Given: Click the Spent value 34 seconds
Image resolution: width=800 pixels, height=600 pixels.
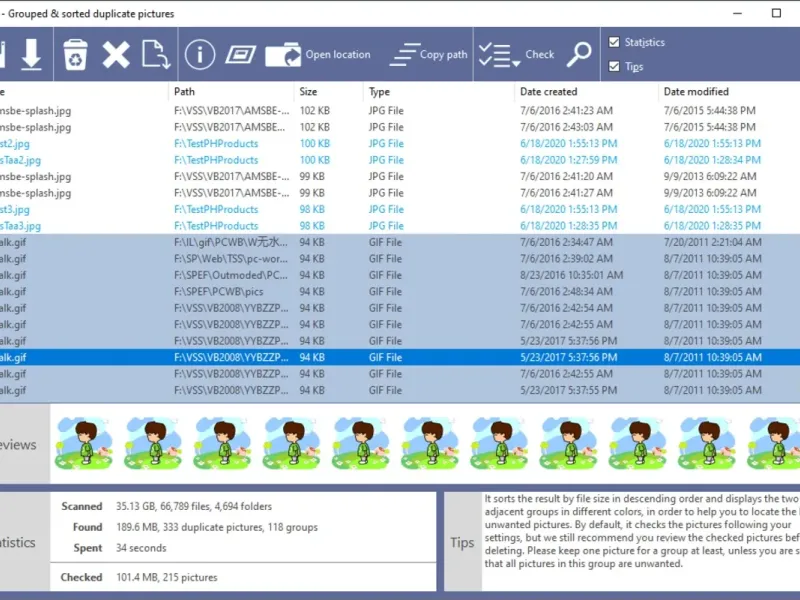Looking at the screenshot, I should (141, 548).
